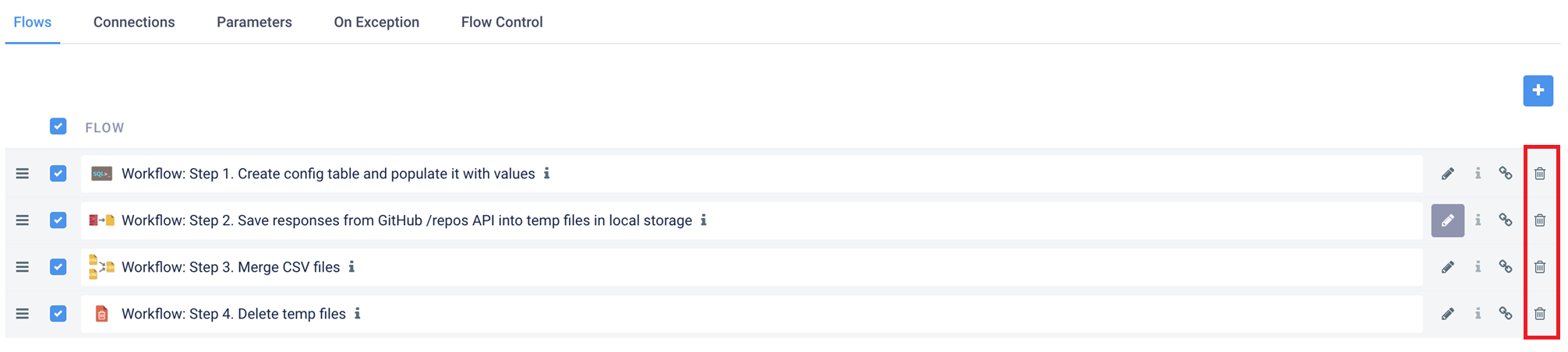
Task: Edit Step 4 Delete temp files flow
Action: (1447, 314)
